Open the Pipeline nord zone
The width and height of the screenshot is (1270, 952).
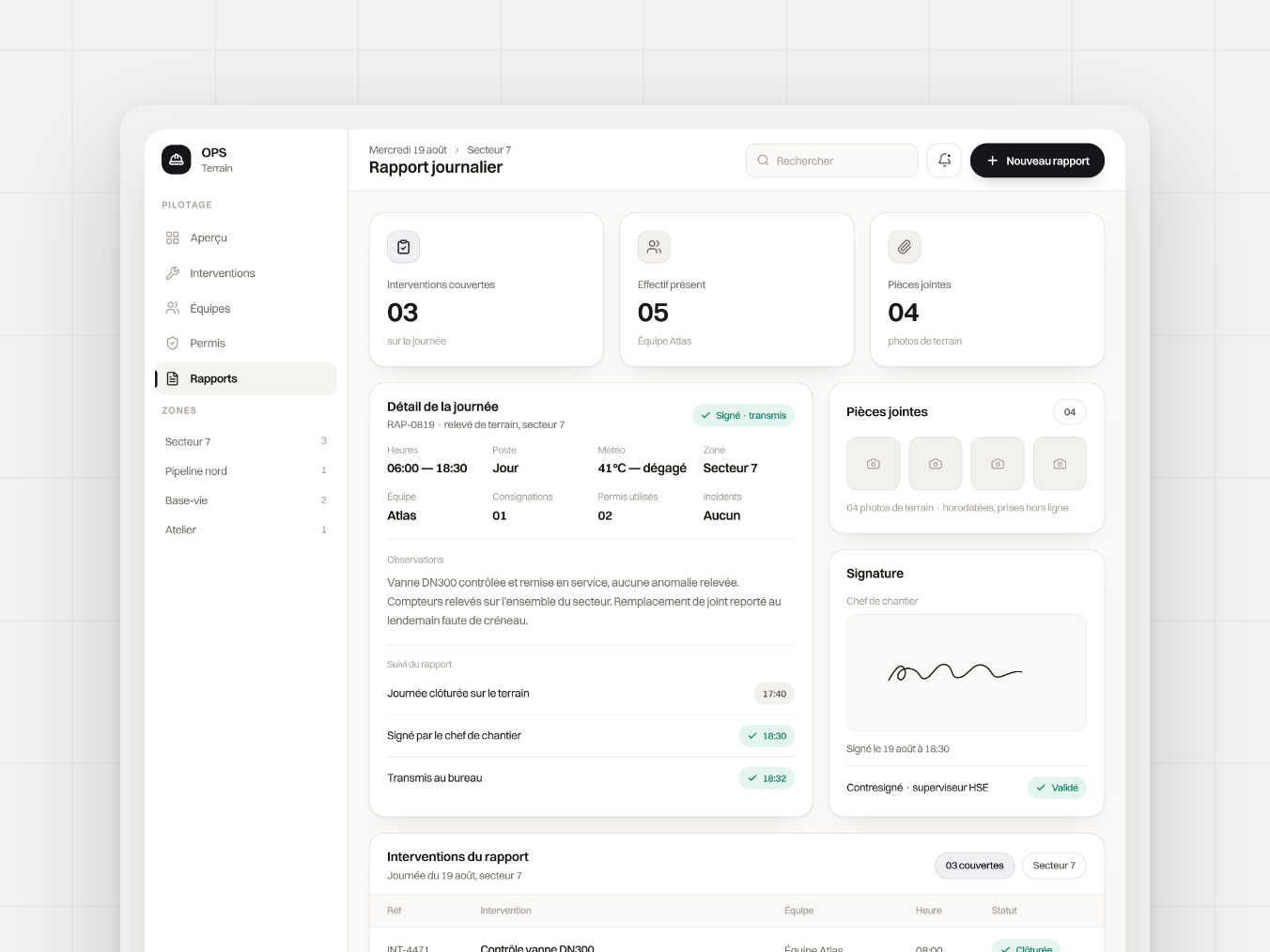(246, 470)
